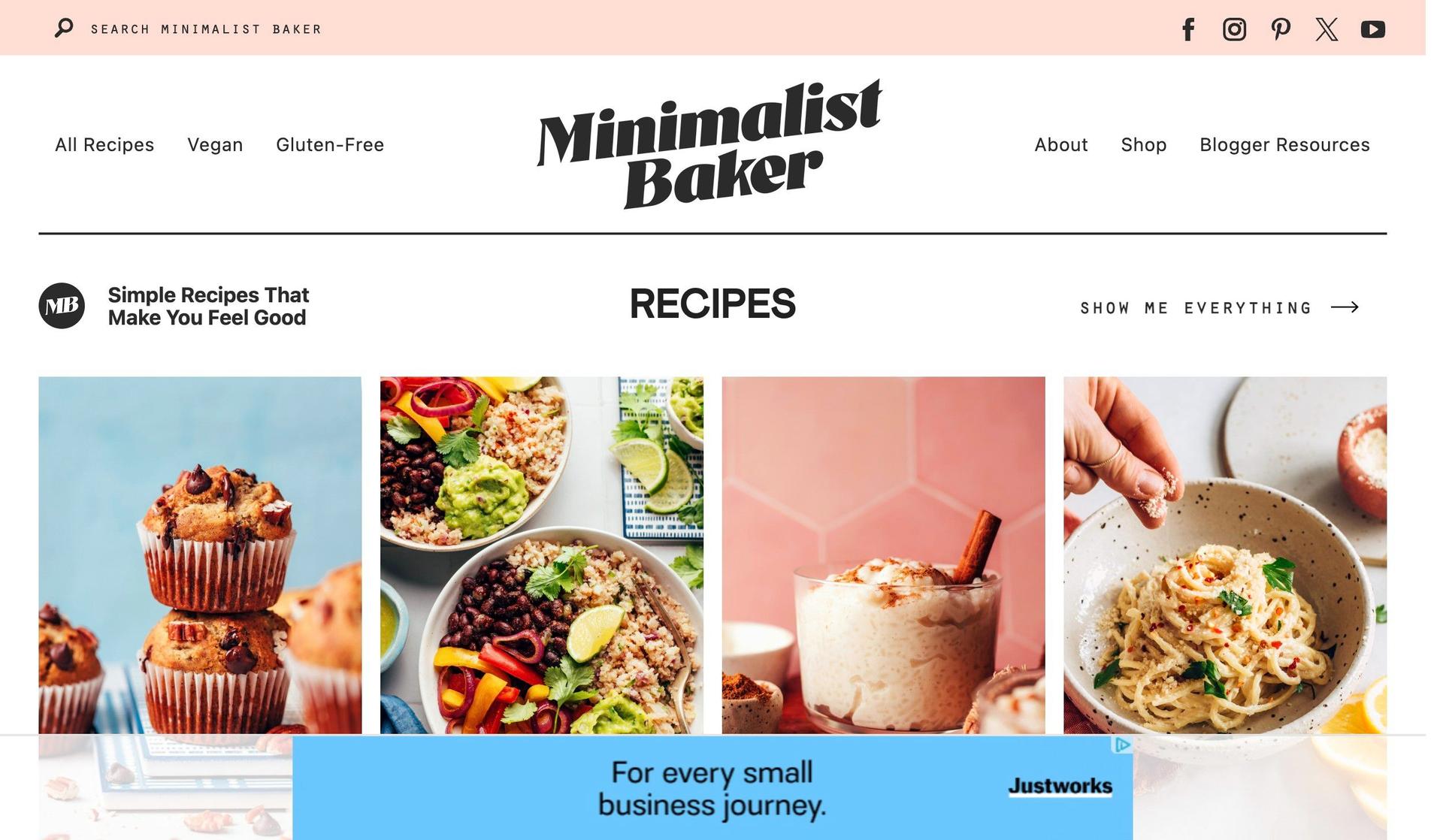Viewport: 1443px width, 840px height.
Task: Click the chocolate muffins recipe thumbnail
Action: click(x=200, y=555)
